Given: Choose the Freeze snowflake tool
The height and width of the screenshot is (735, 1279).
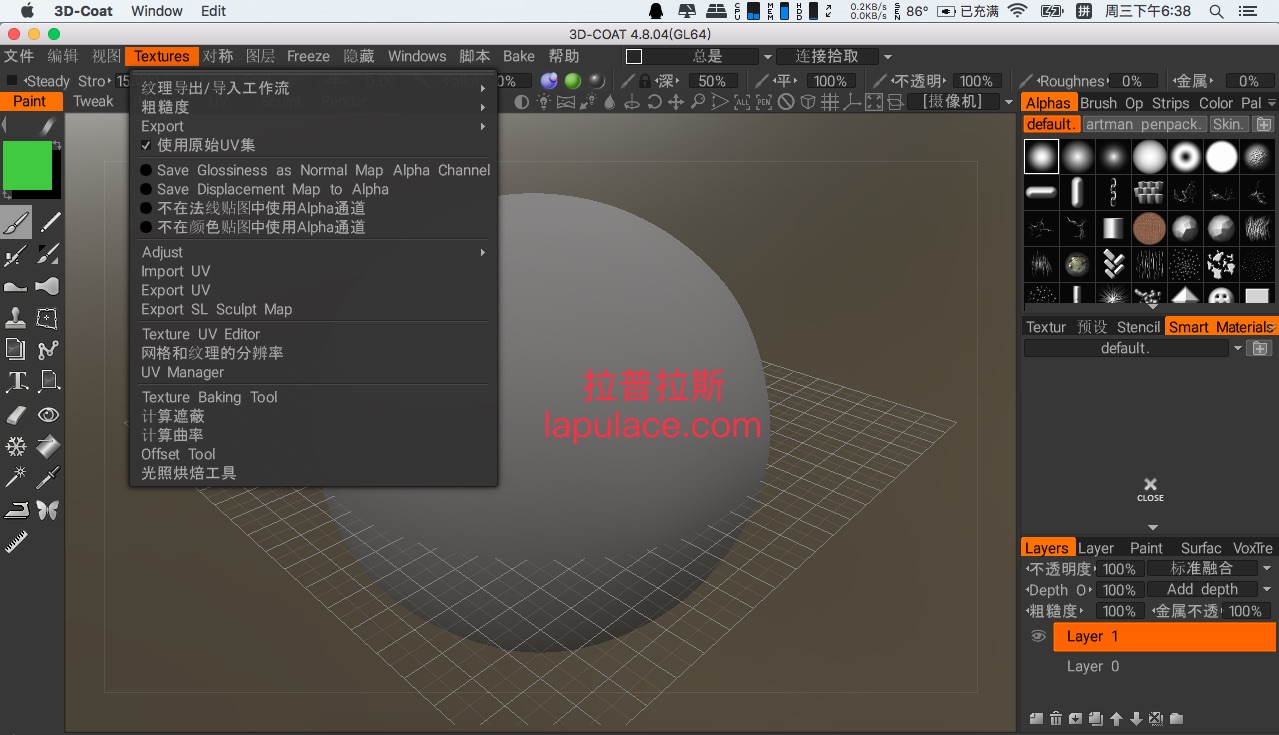Looking at the screenshot, I should [x=16, y=446].
